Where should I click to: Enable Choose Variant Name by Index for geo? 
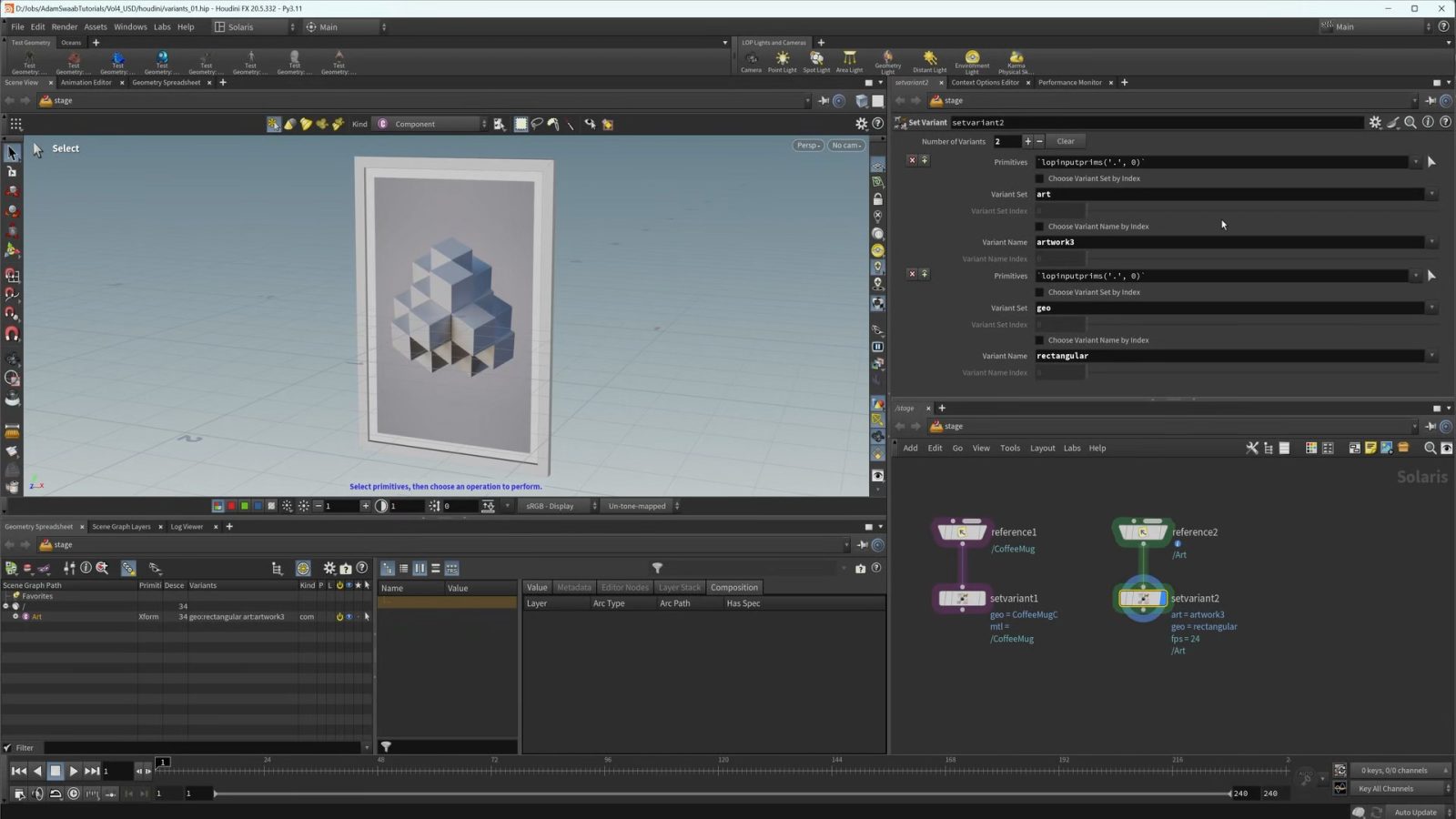(x=1041, y=339)
